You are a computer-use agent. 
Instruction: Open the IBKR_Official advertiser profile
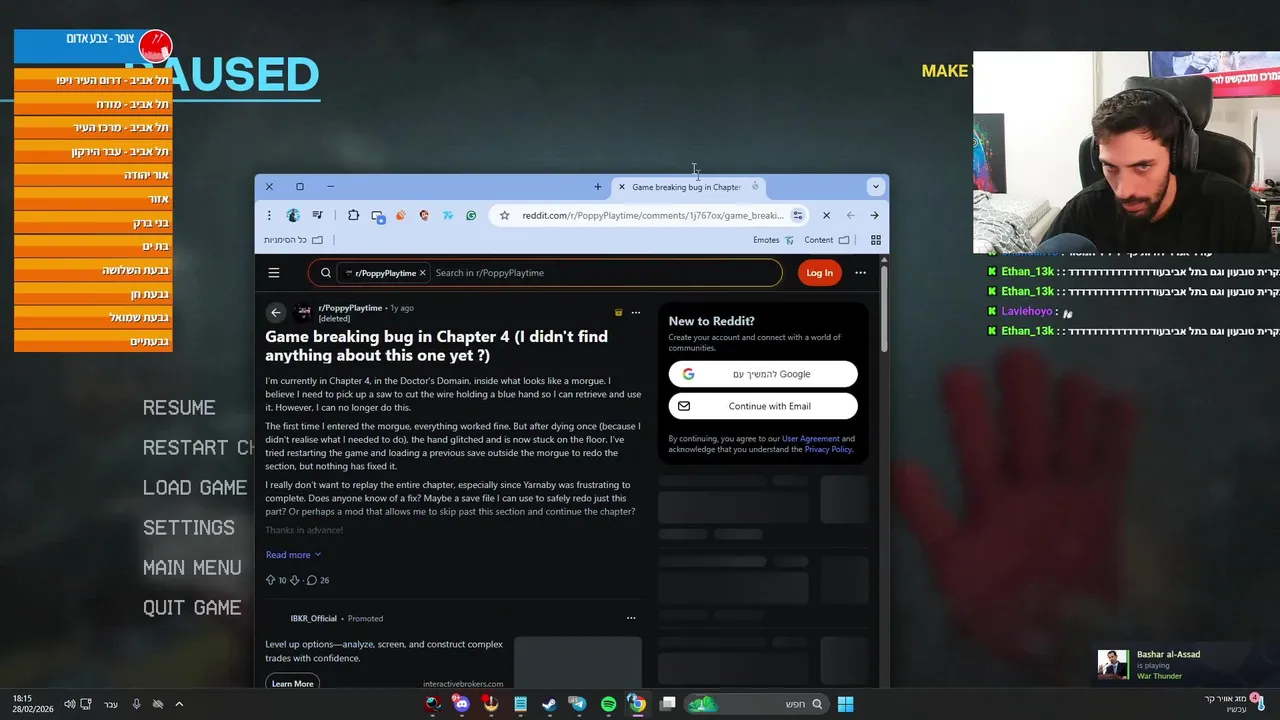click(313, 618)
